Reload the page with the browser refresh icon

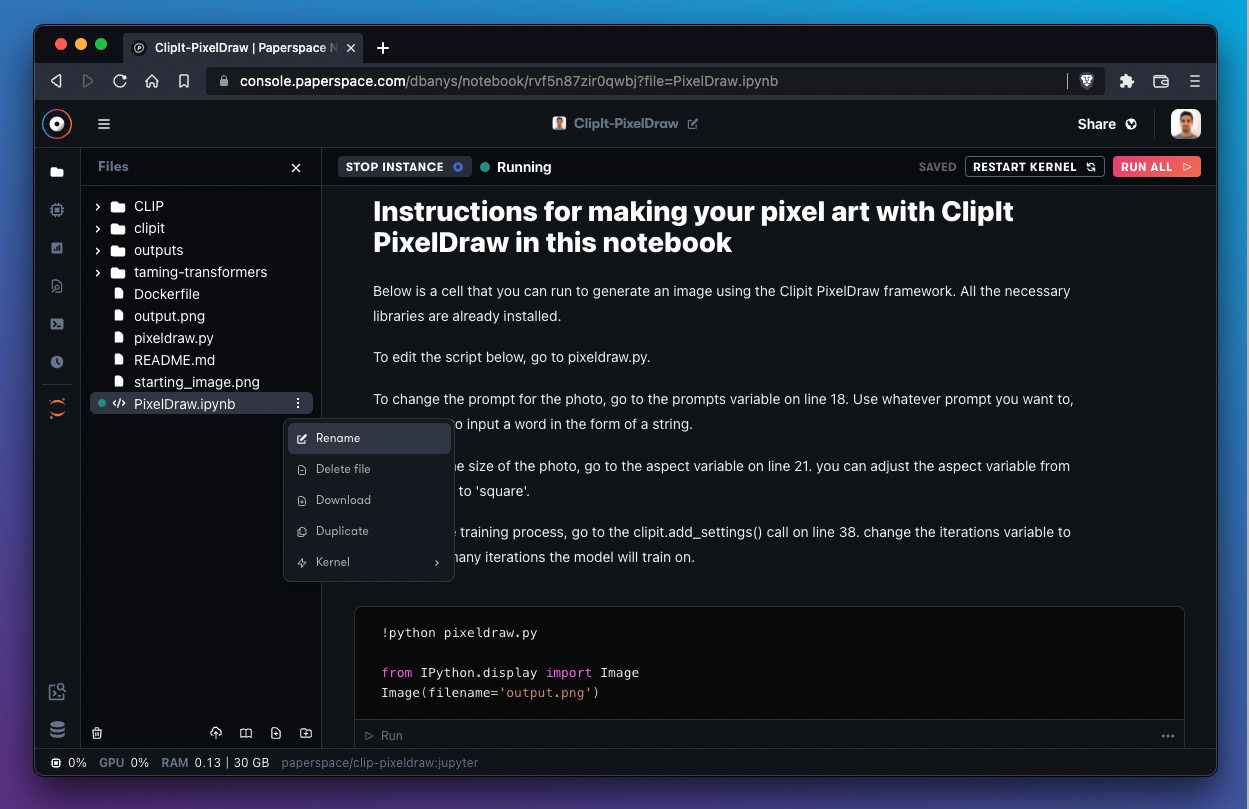[120, 81]
